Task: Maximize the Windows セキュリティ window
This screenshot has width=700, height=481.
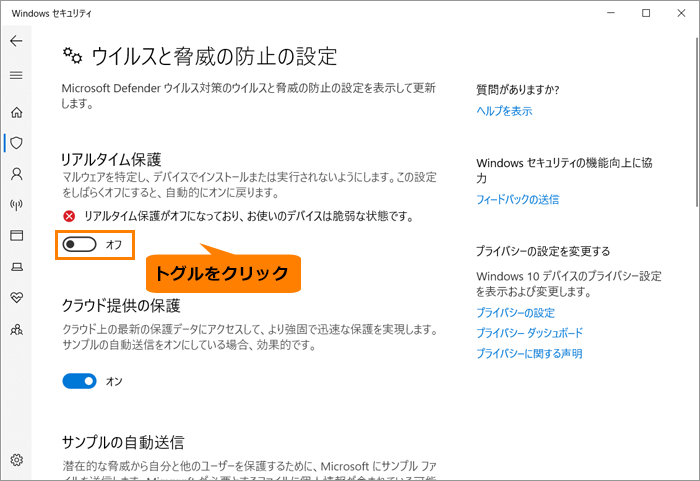Action: tap(646, 13)
